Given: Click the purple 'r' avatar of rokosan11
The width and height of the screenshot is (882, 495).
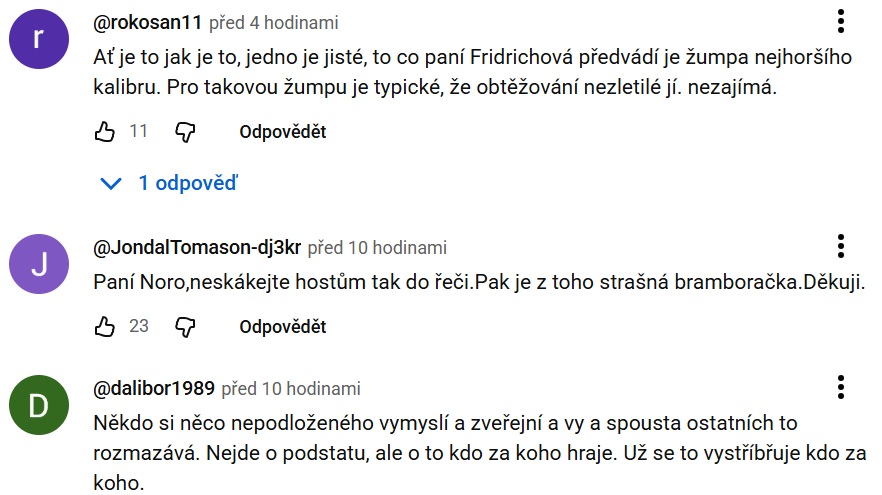Looking at the screenshot, I should [38, 39].
